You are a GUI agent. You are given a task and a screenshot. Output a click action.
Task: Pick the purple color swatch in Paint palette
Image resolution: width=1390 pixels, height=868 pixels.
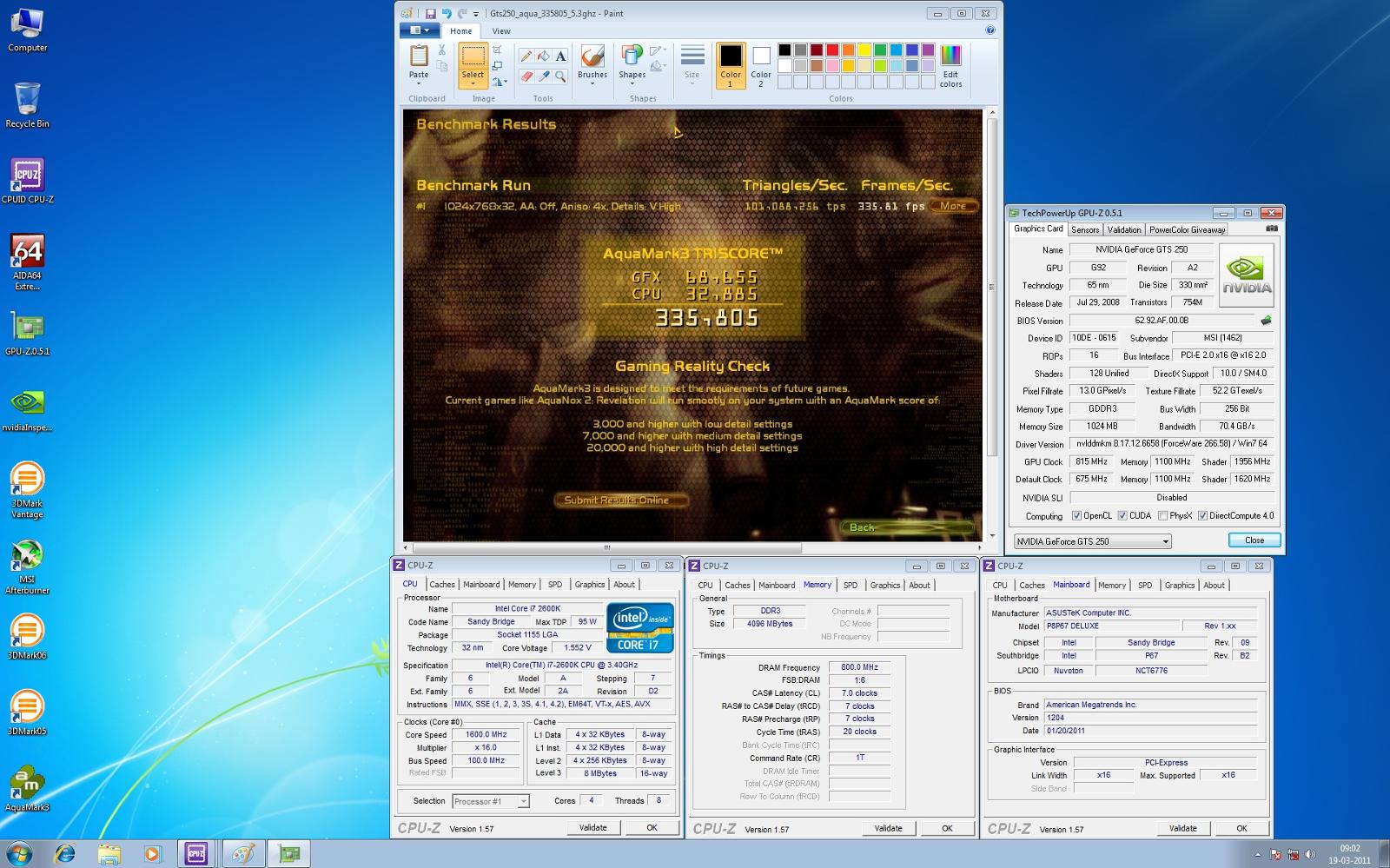pos(928,50)
